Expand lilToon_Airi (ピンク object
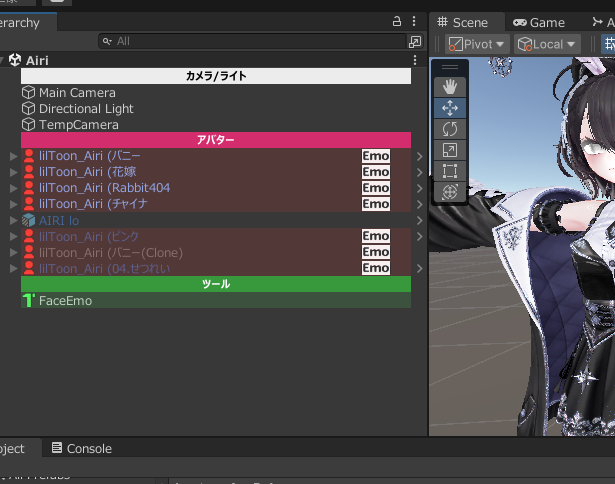615x484 pixels. [x=14, y=237]
